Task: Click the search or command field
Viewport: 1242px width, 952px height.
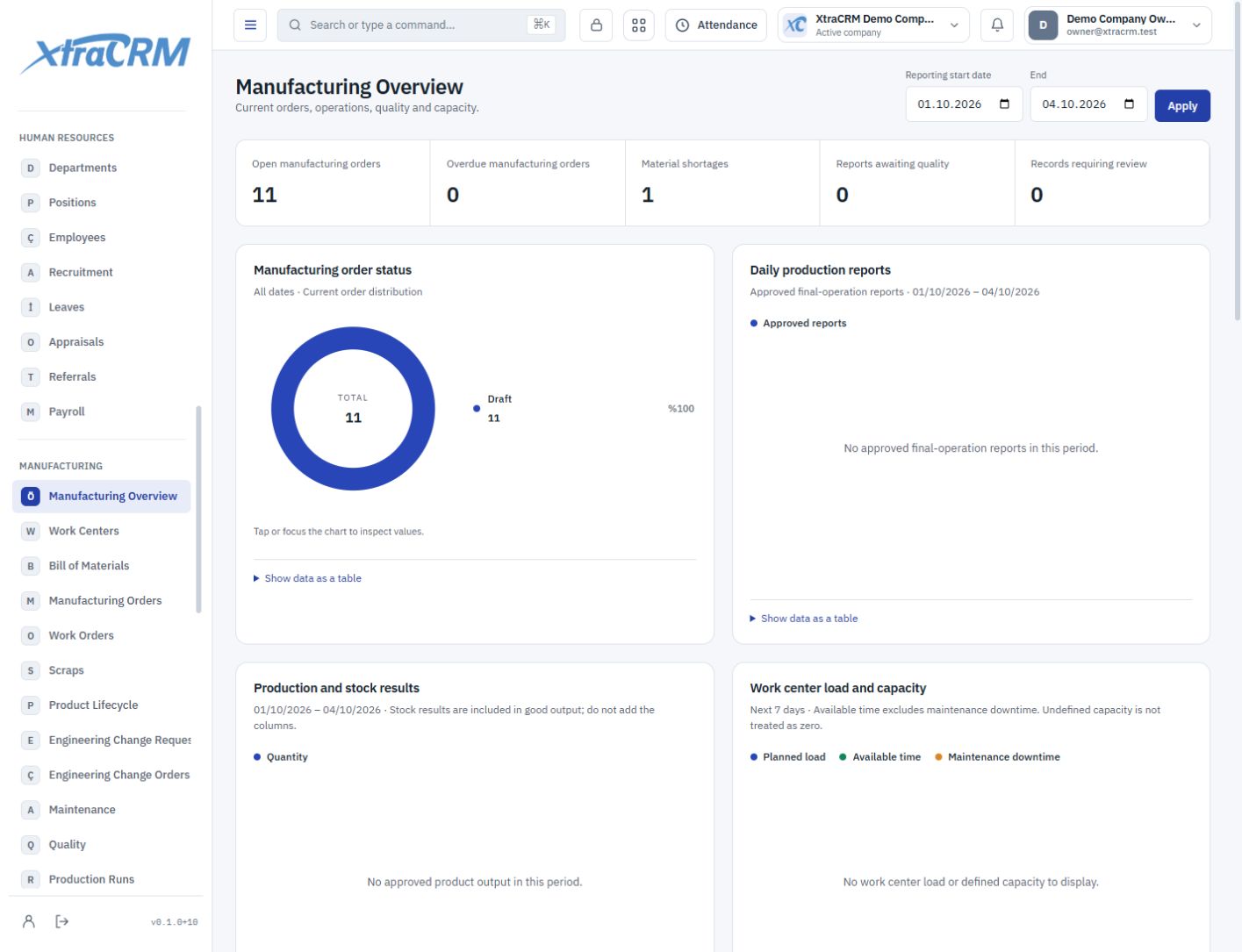Action: click(x=421, y=25)
